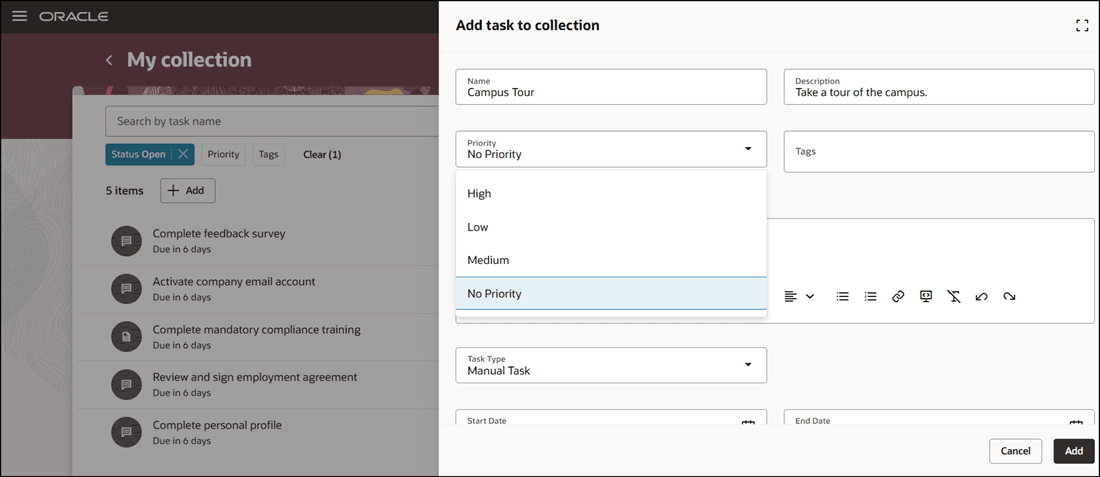Click the embed media monitor icon
Screen dimensions: 1100x477
click(926, 296)
